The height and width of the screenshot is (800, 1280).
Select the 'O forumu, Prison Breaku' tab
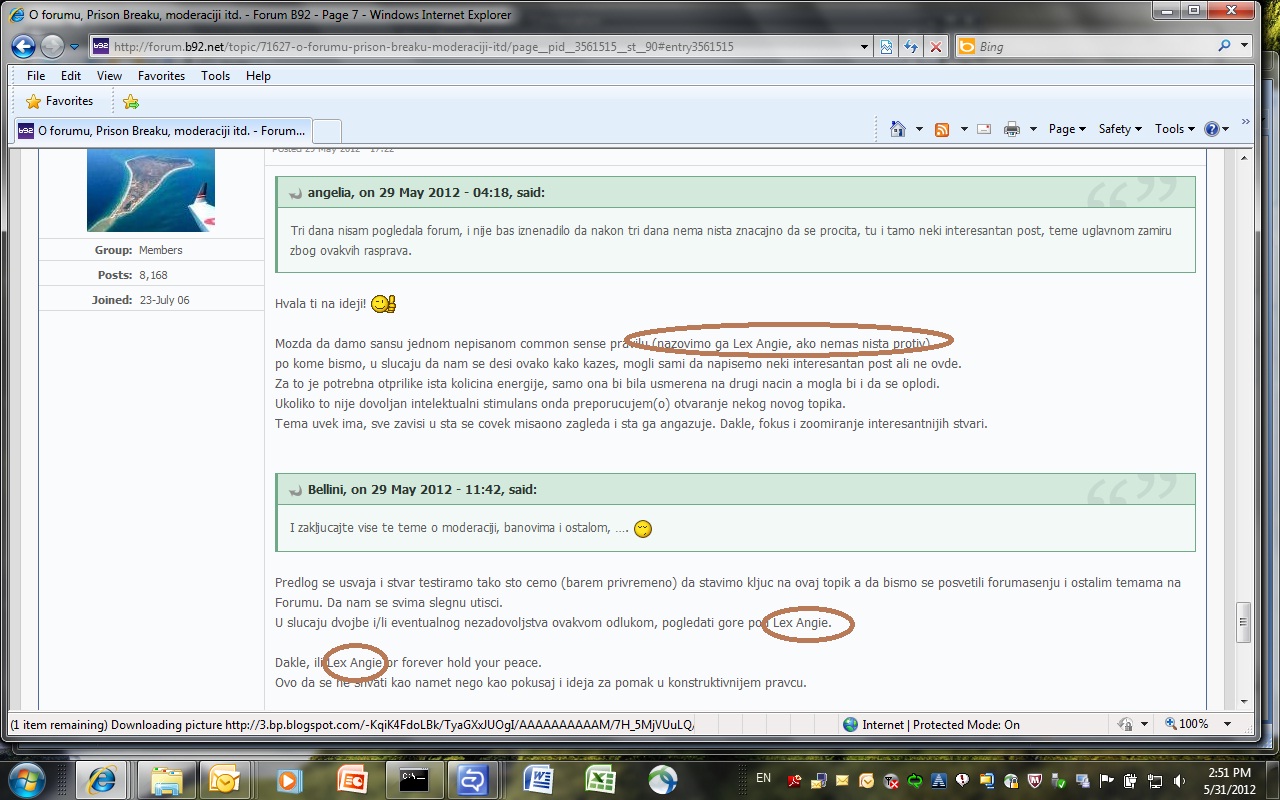point(162,131)
